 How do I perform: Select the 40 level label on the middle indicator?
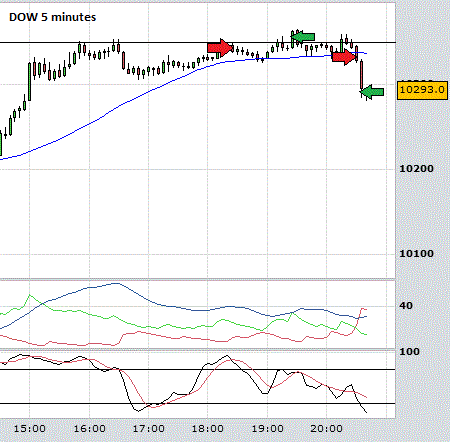(x=406, y=306)
